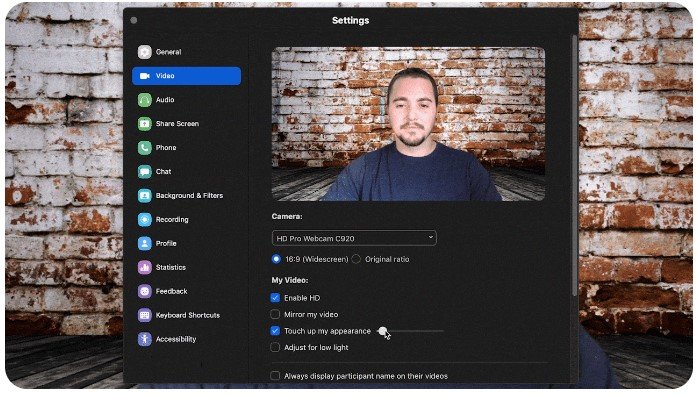Select Background & Filters icon
The width and height of the screenshot is (698, 395).
[144, 195]
